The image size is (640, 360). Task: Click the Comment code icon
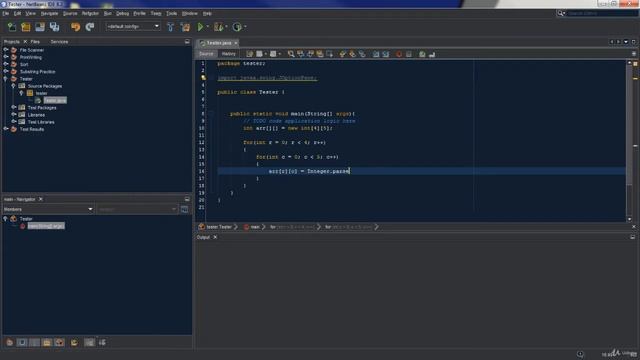point(422,54)
